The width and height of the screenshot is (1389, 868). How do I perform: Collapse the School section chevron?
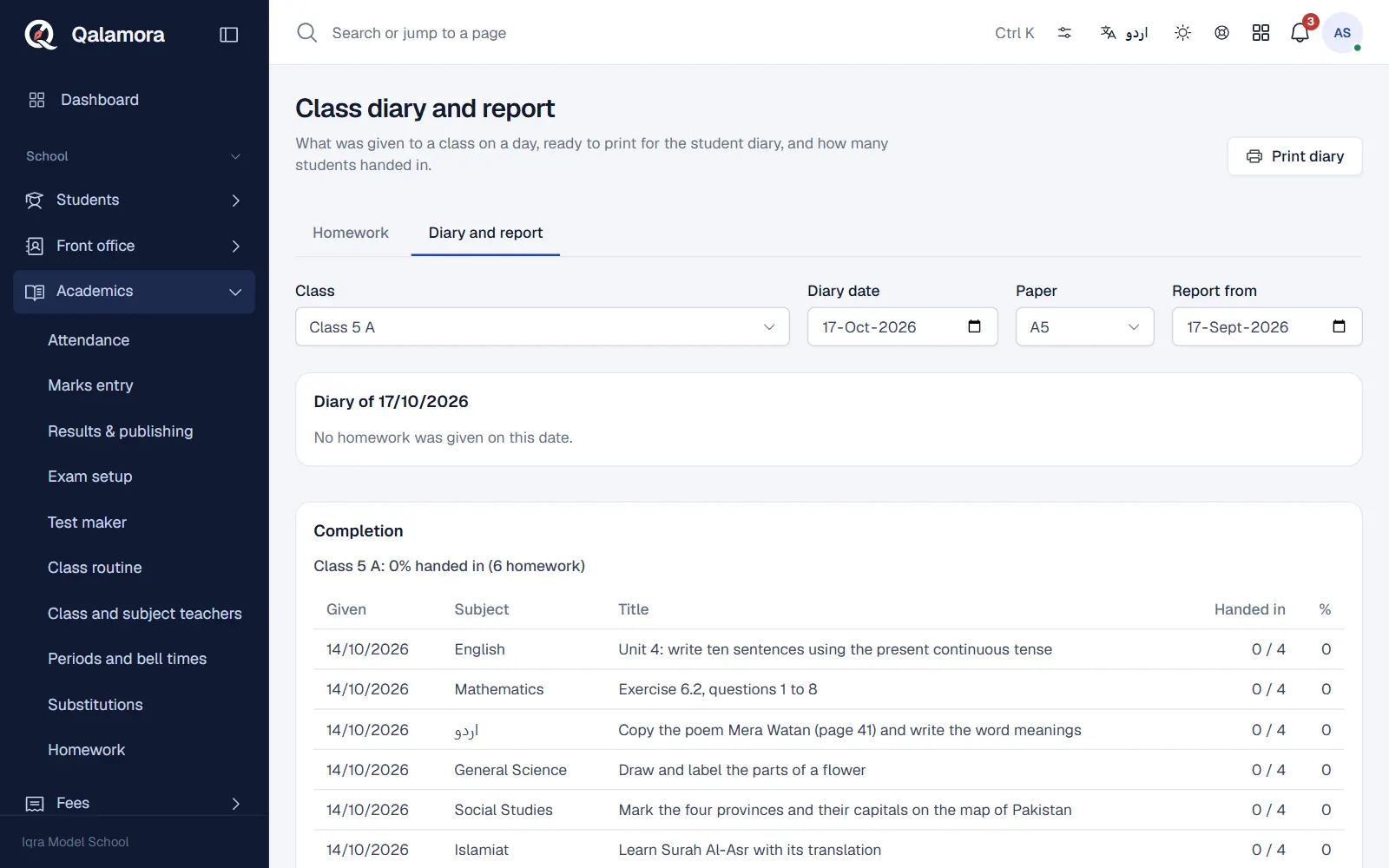pyautogui.click(x=235, y=156)
